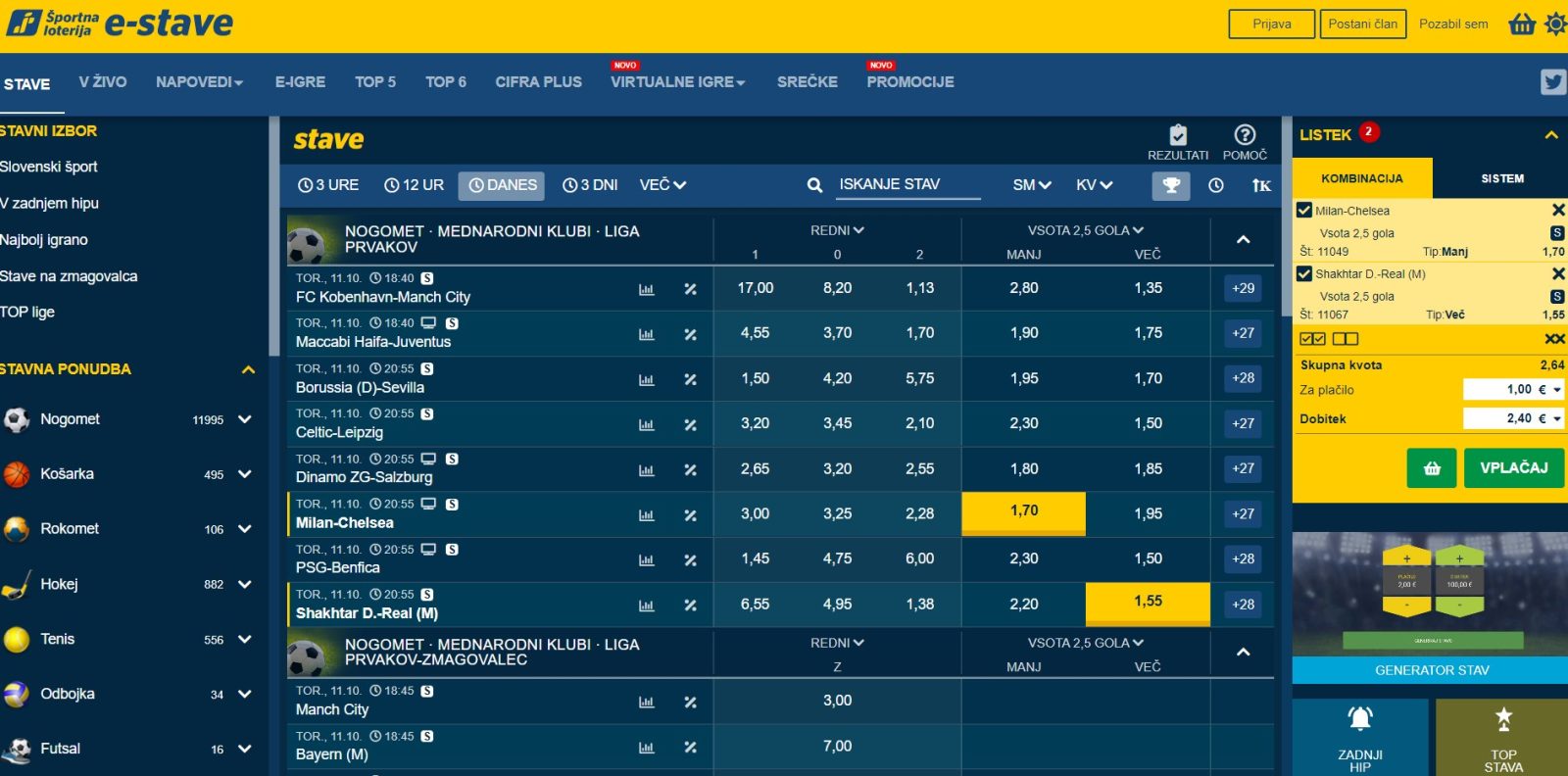Switch to the Sistem tab
This screenshot has width=1568, height=776.
coord(1502,178)
